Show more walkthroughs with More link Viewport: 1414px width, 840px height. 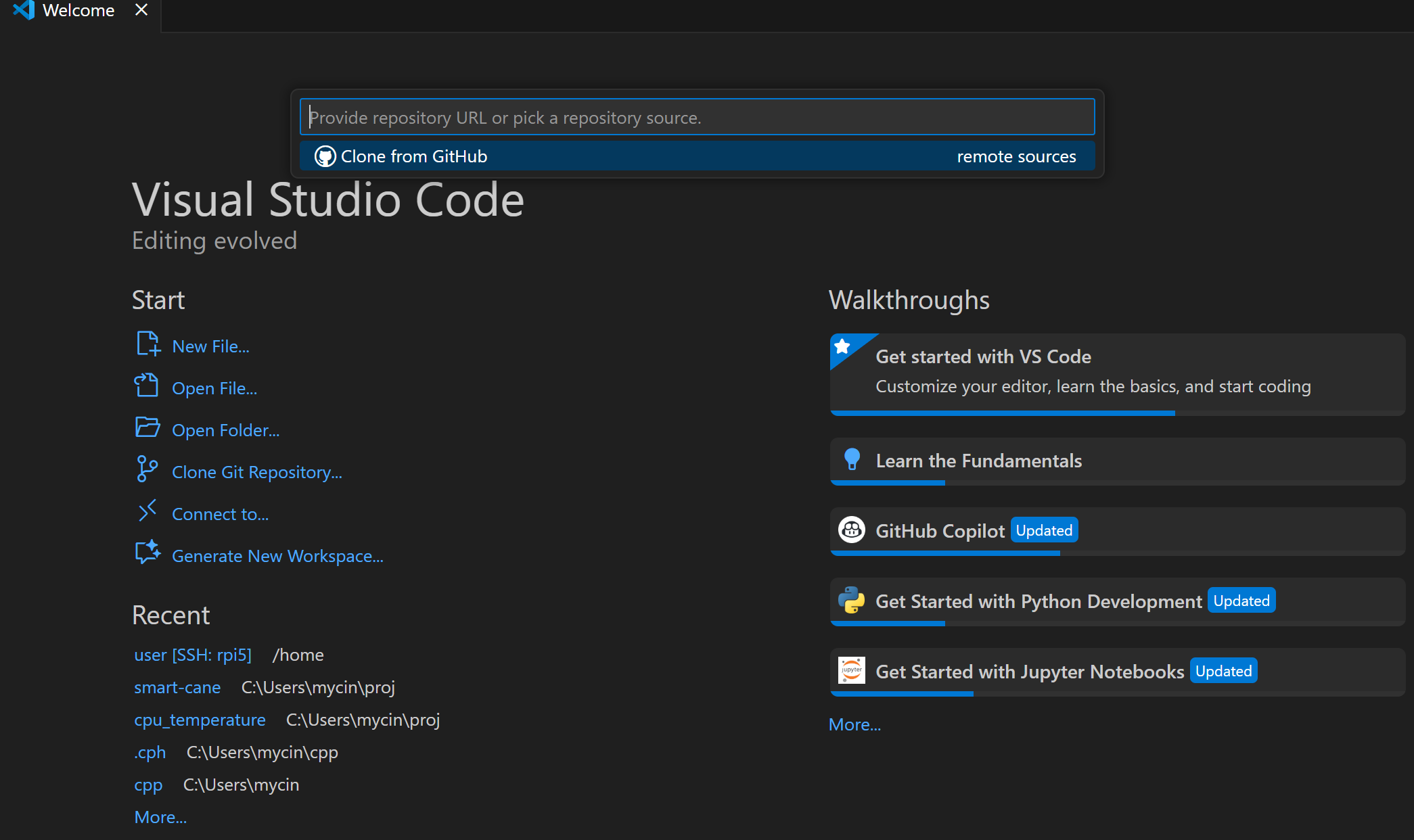tap(854, 725)
